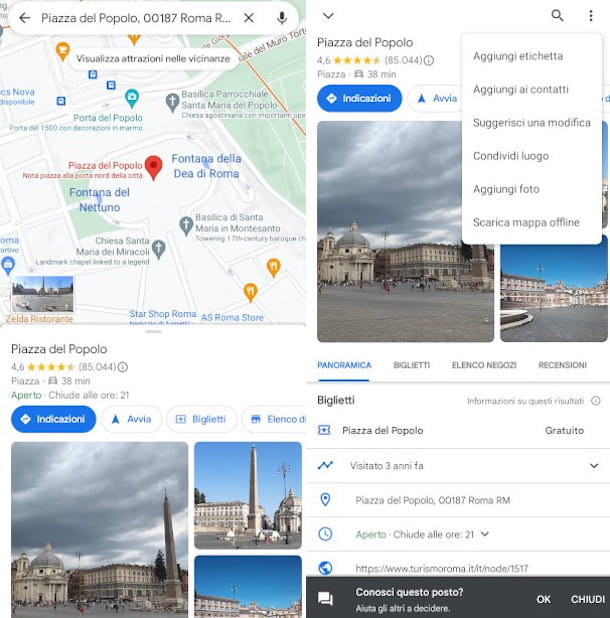
Task: Tap Chiesa Santa Maria dei Miracoli marker
Action: pos(158,249)
